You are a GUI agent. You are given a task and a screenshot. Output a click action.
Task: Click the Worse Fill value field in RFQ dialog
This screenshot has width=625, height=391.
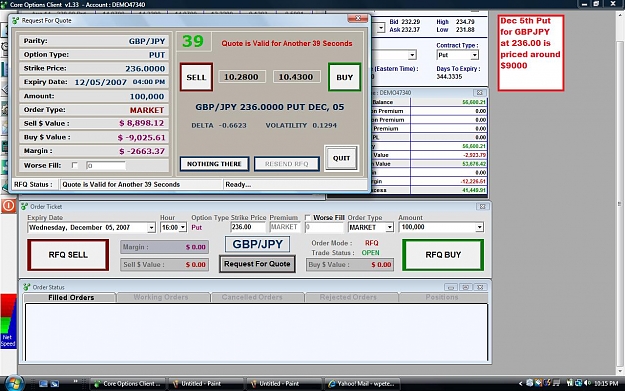(106, 165)
